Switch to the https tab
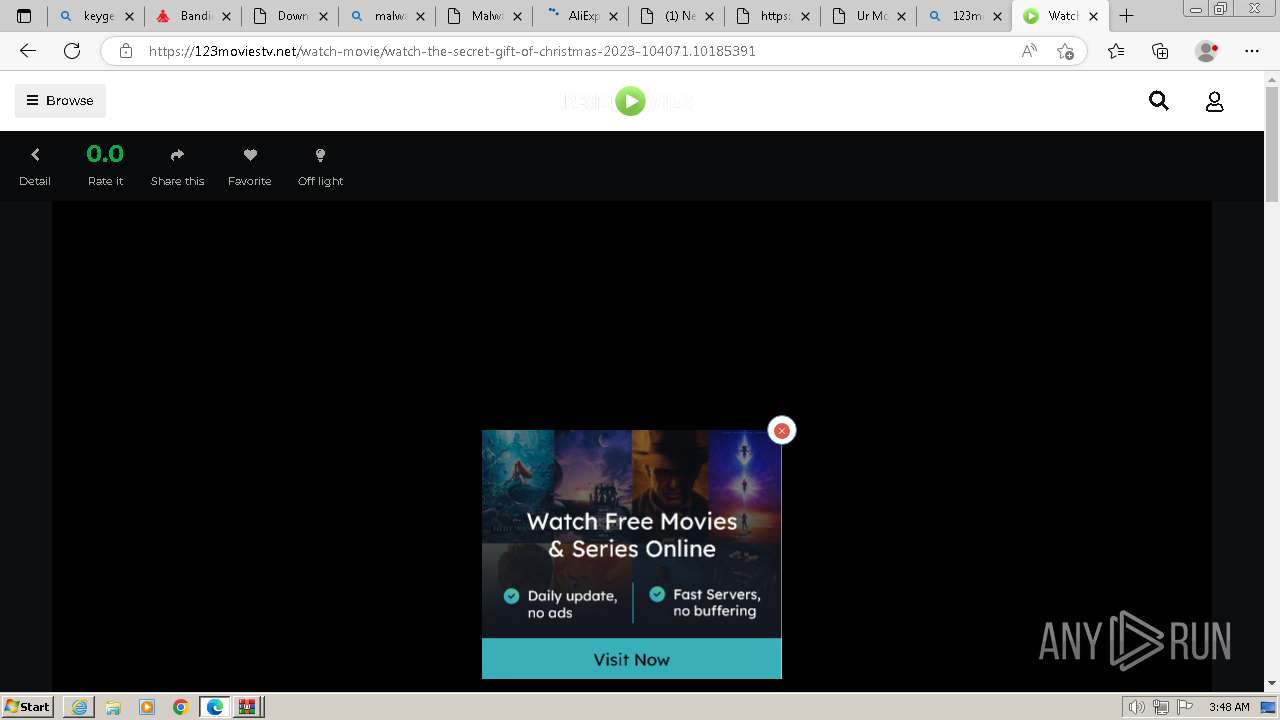 click(775, 16)
